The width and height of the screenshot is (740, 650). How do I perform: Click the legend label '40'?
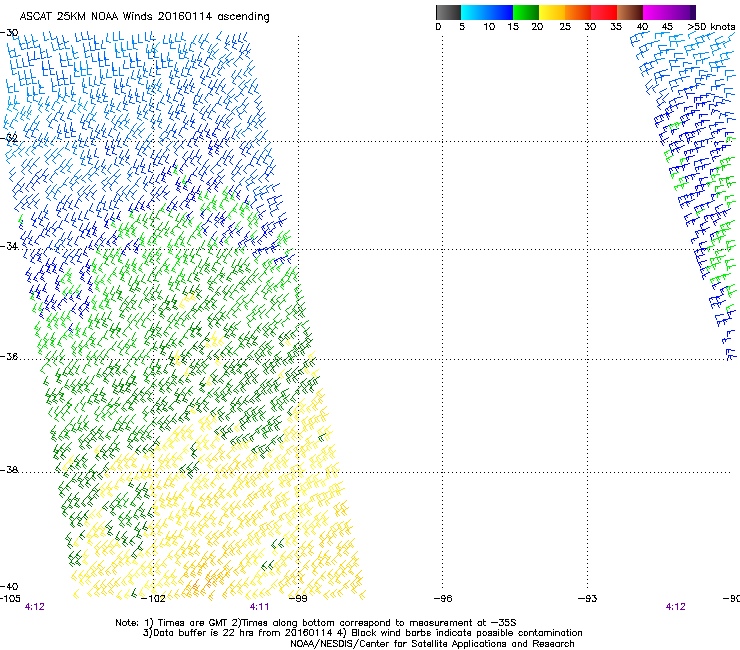tap(642, 27)
